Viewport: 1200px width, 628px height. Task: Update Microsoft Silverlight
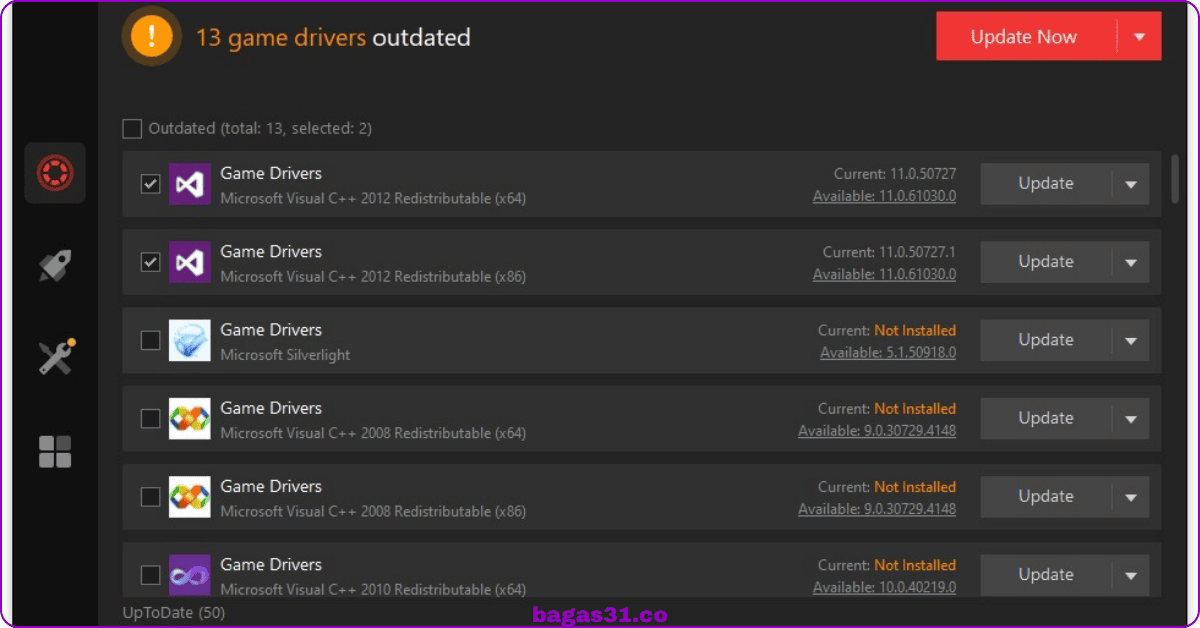1046,340
